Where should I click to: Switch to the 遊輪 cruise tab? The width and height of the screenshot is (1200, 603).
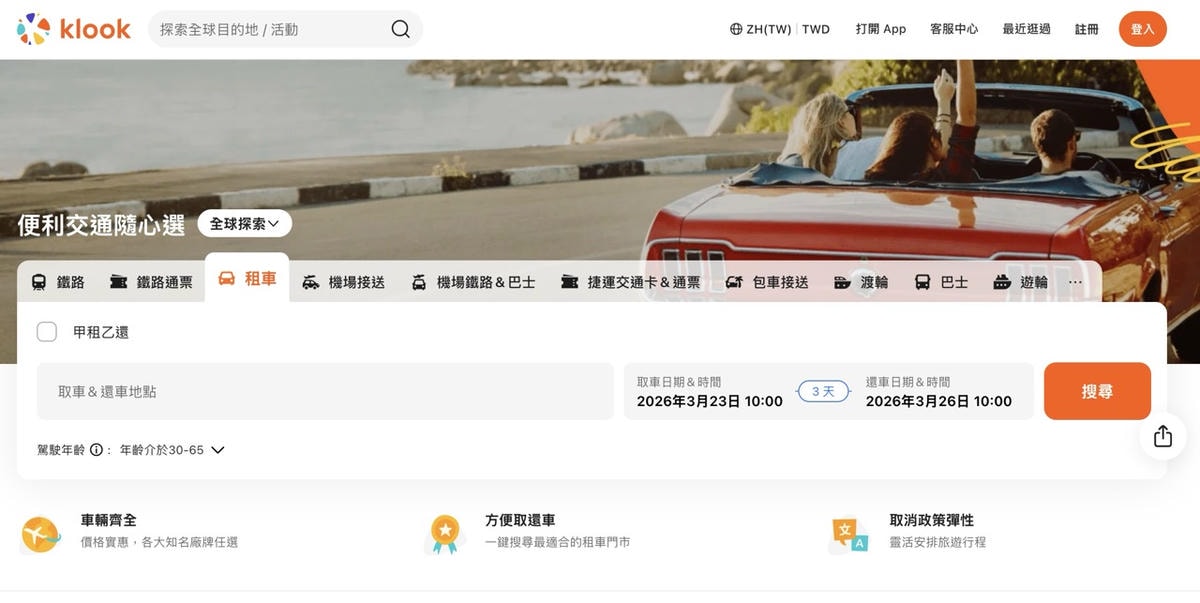point(1021,282)
